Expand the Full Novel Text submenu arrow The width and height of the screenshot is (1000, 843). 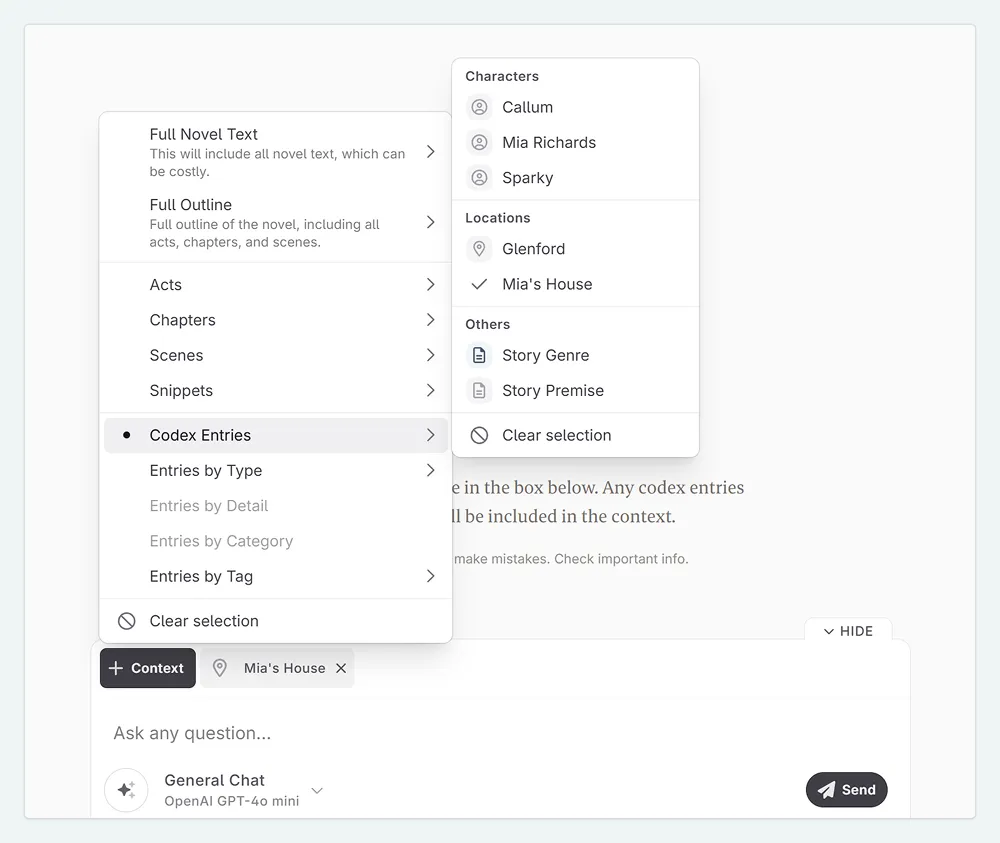point(430,152)
